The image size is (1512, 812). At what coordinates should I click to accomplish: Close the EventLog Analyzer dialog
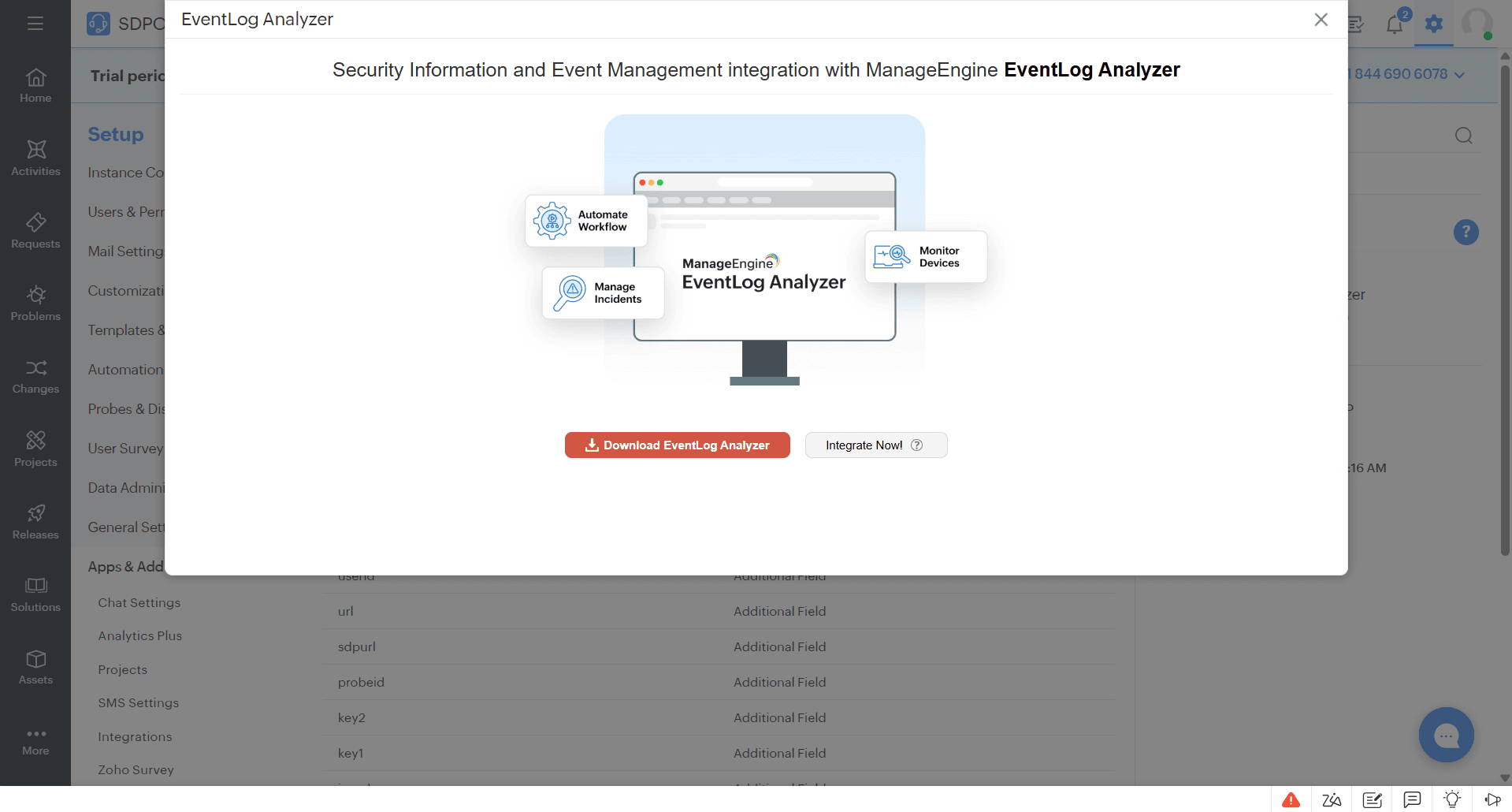pyautogui.click(x=1321, y=20)
